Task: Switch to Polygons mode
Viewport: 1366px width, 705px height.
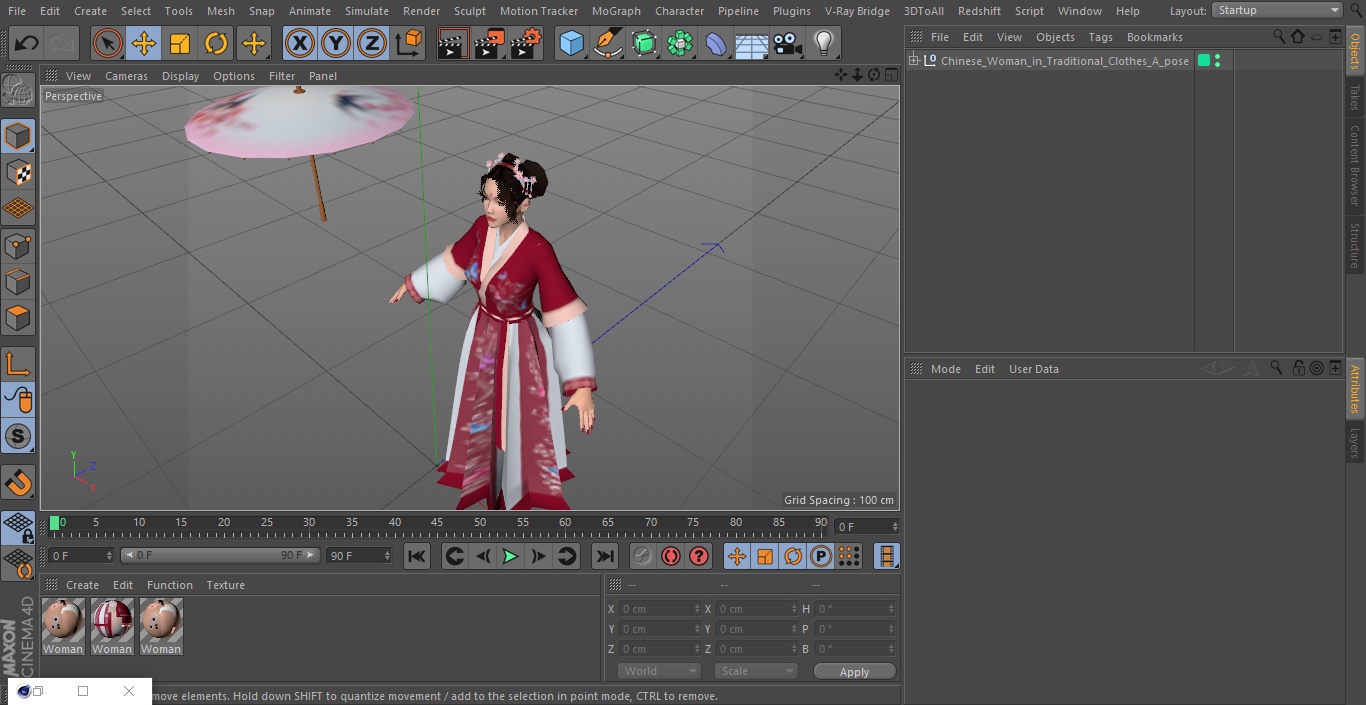Action: click(18, 318)
